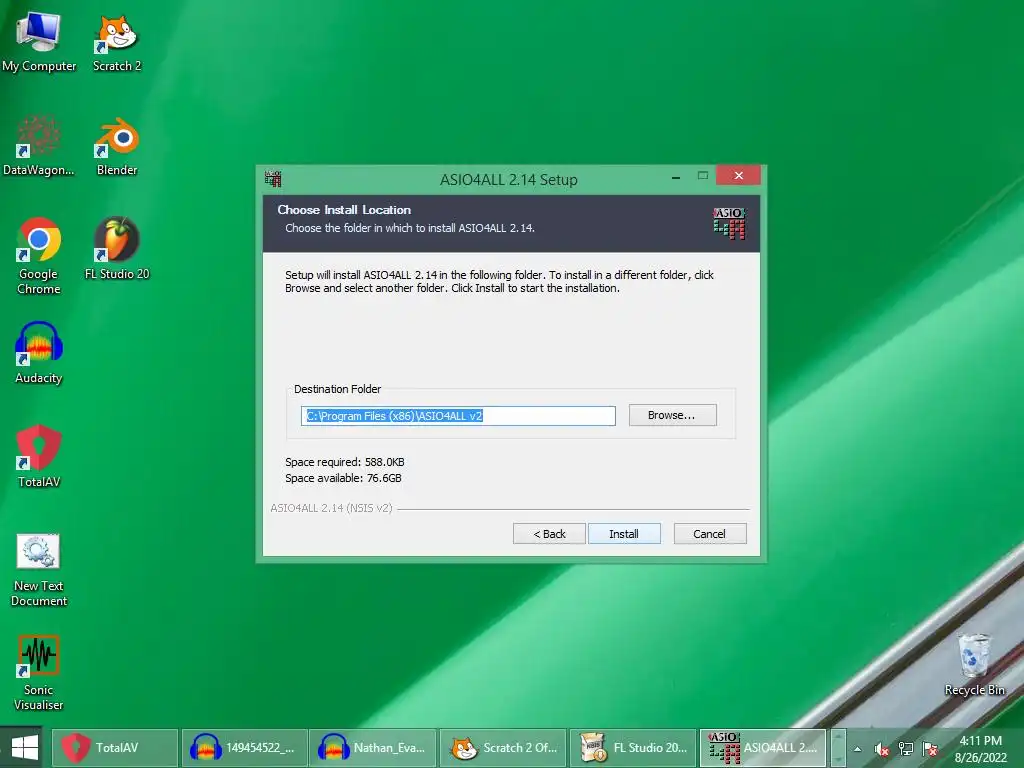Image resolution: width=1024 pixels, height=768 pixels.
Task: Open the Recycle Bin
Action: point(974,665)
